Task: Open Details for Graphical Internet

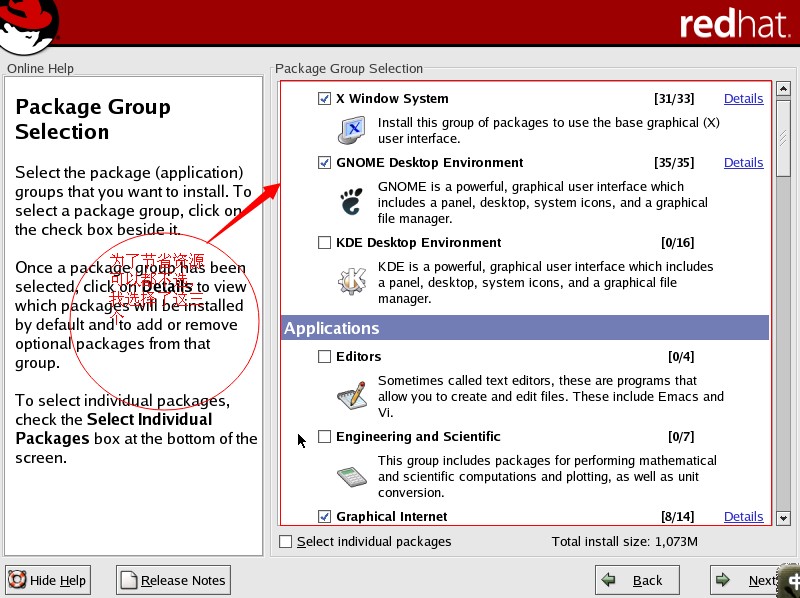Action: click(743, 516)
